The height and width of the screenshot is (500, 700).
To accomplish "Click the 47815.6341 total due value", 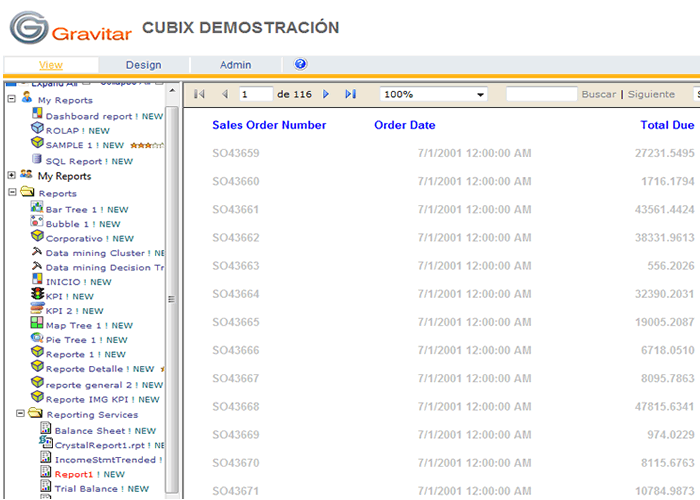I will [664, 406].
